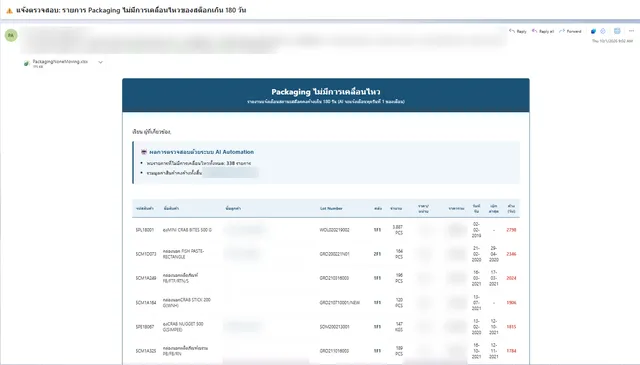This screenshot has height=365, width=640.
Task: Select item code SPL18001
Action: (144, 230)
